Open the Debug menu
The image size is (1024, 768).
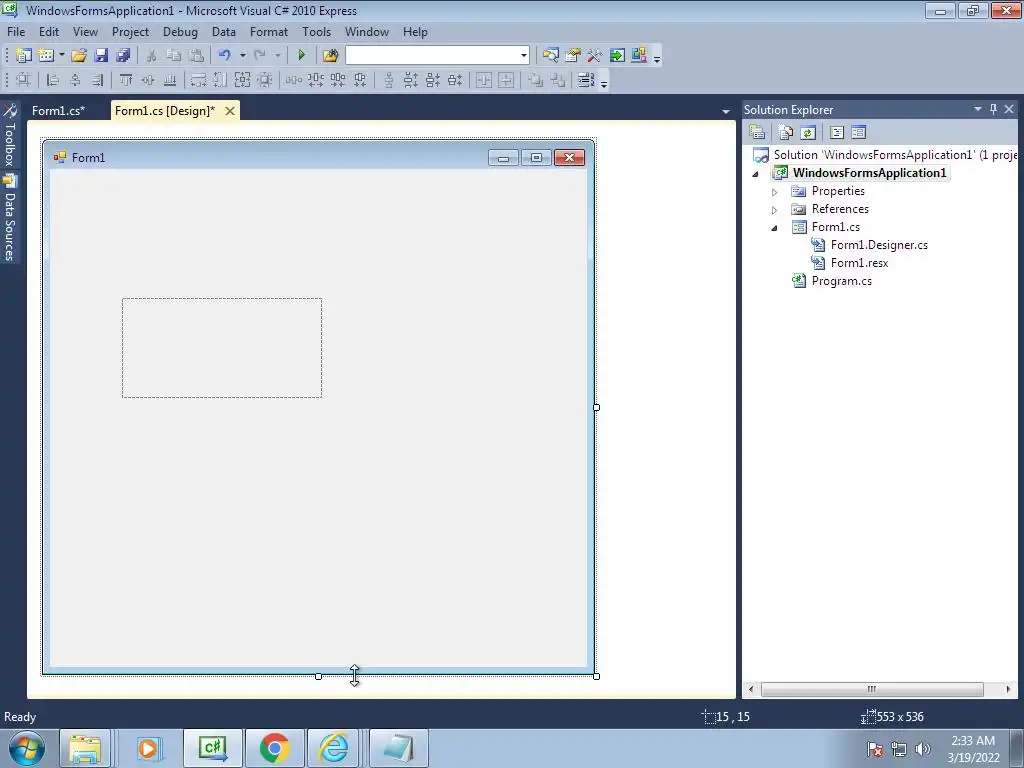click(180, 32)
